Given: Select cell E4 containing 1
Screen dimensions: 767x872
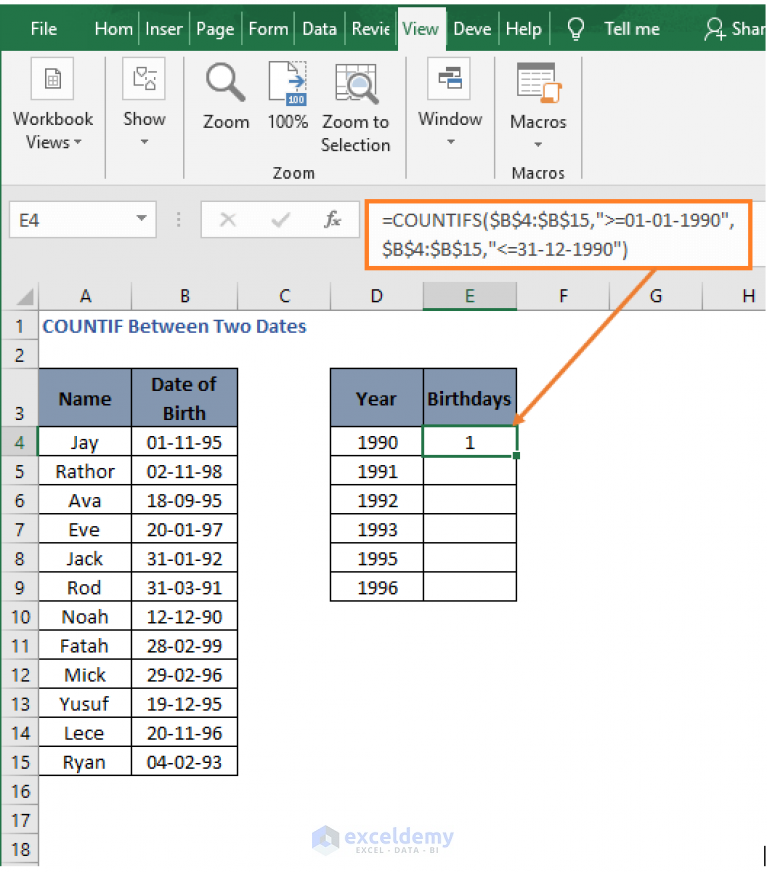Looking at the screenshot, I should [469, 442].
